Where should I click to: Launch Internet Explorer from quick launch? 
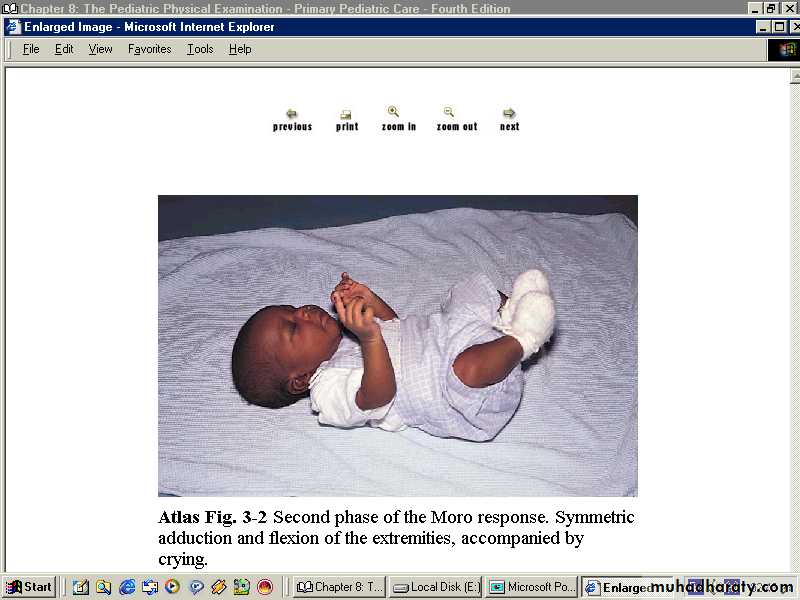(x=127, y=587)
